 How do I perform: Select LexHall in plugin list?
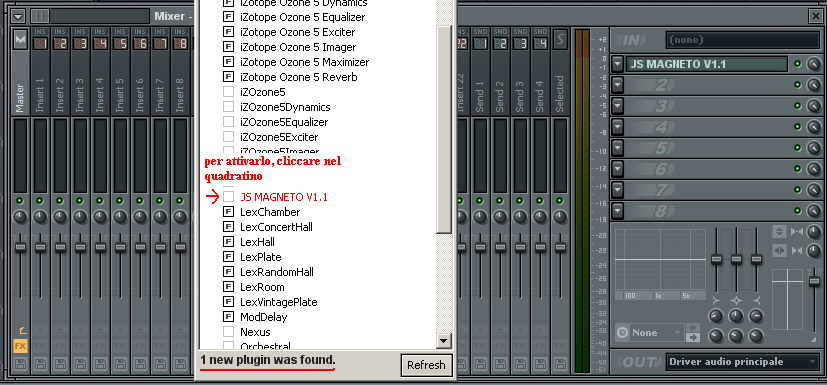pos(257,242)
